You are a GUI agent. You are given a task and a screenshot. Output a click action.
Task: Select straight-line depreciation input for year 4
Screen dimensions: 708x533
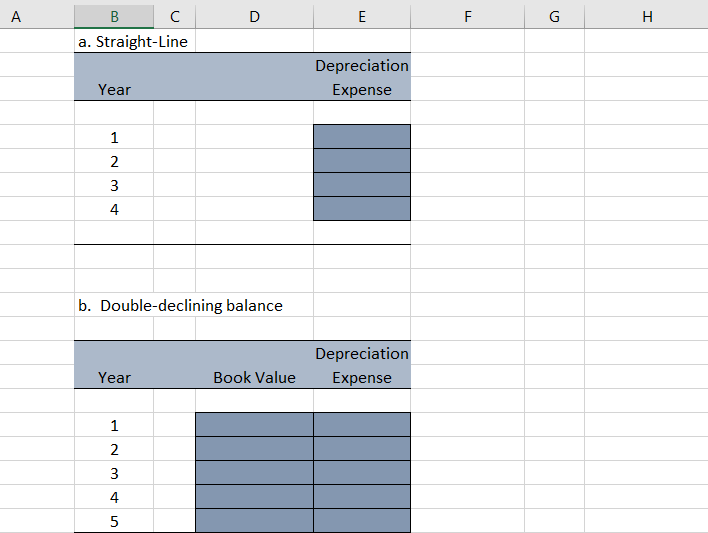362,208
